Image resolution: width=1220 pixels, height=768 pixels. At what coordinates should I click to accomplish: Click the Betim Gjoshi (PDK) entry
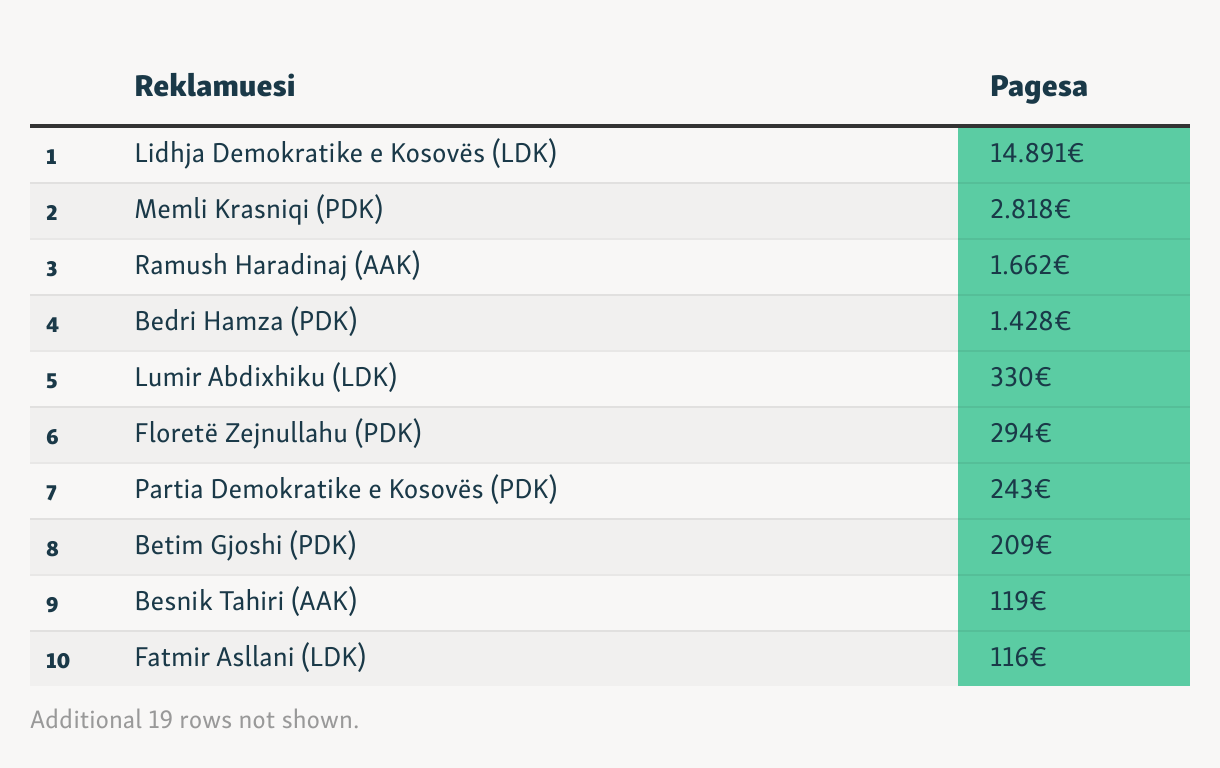(x=246, y=546)
